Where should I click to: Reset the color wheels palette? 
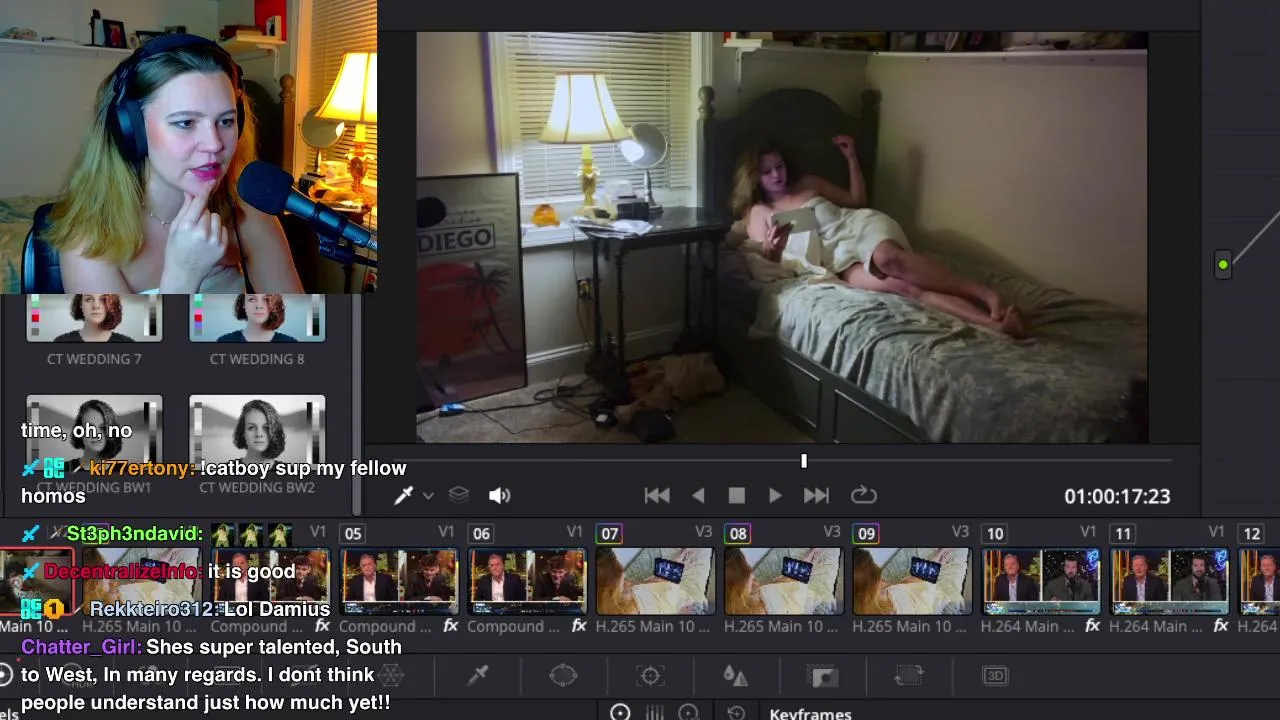[x=736, y=713]
